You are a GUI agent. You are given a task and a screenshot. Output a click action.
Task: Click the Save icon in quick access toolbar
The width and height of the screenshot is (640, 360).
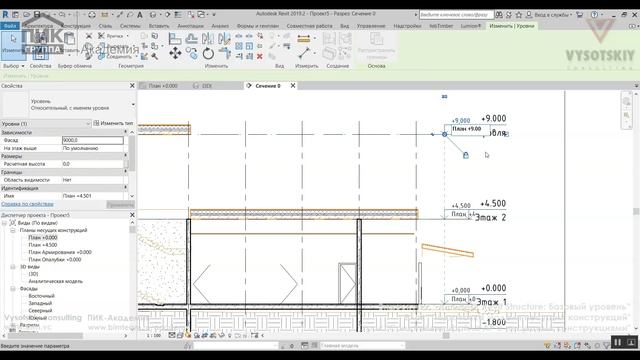(x=37, y=15)
